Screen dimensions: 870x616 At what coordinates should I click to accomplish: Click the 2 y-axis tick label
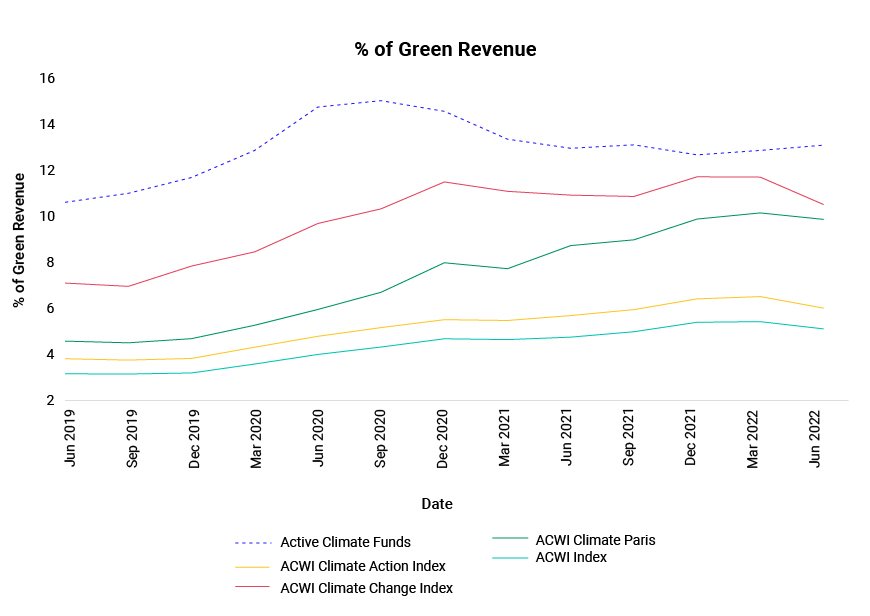(50, 400)
